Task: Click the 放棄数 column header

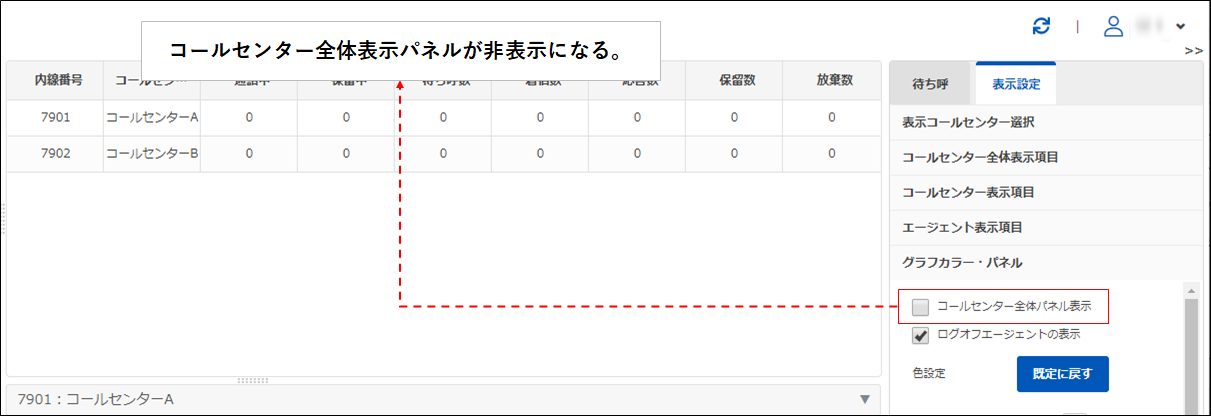Action: [831, 81]
